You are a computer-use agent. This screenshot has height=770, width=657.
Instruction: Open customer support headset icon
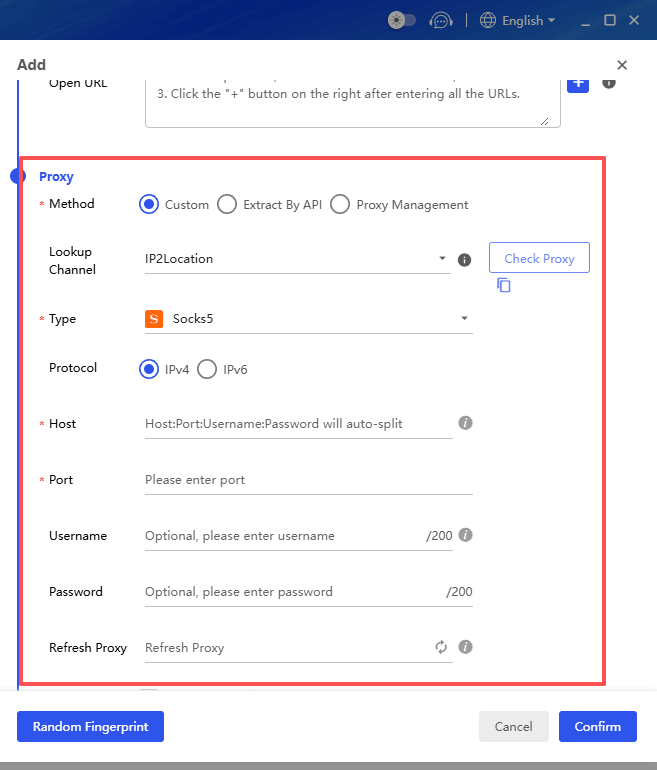(x=440, y=20)
